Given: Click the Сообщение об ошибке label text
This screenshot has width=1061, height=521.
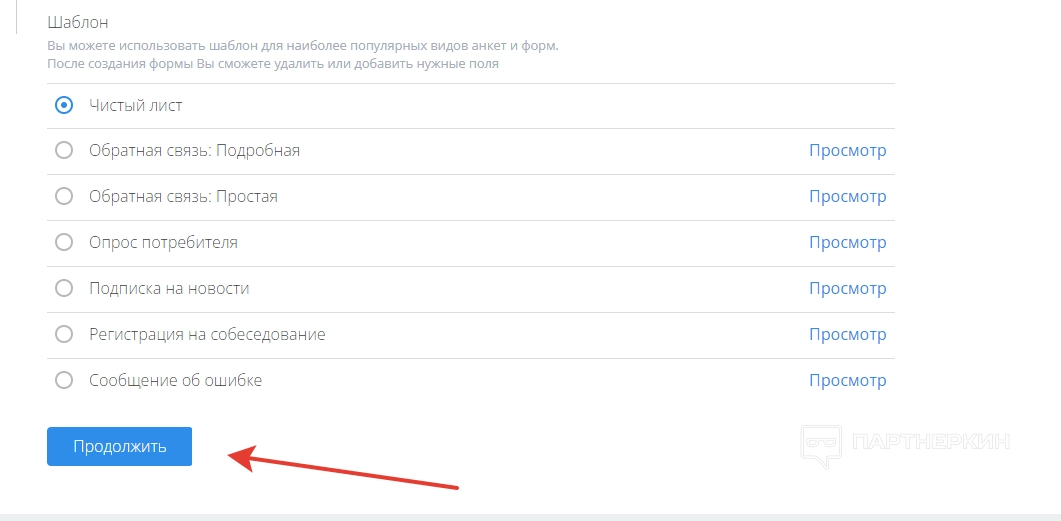Looking at the screenshot, I should click(175, 381).
